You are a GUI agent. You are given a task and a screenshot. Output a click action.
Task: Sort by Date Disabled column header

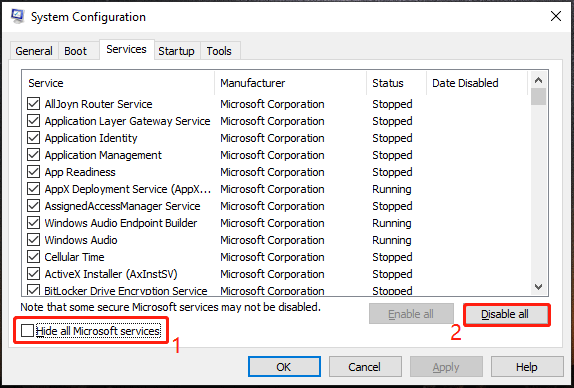pos(477,83)
